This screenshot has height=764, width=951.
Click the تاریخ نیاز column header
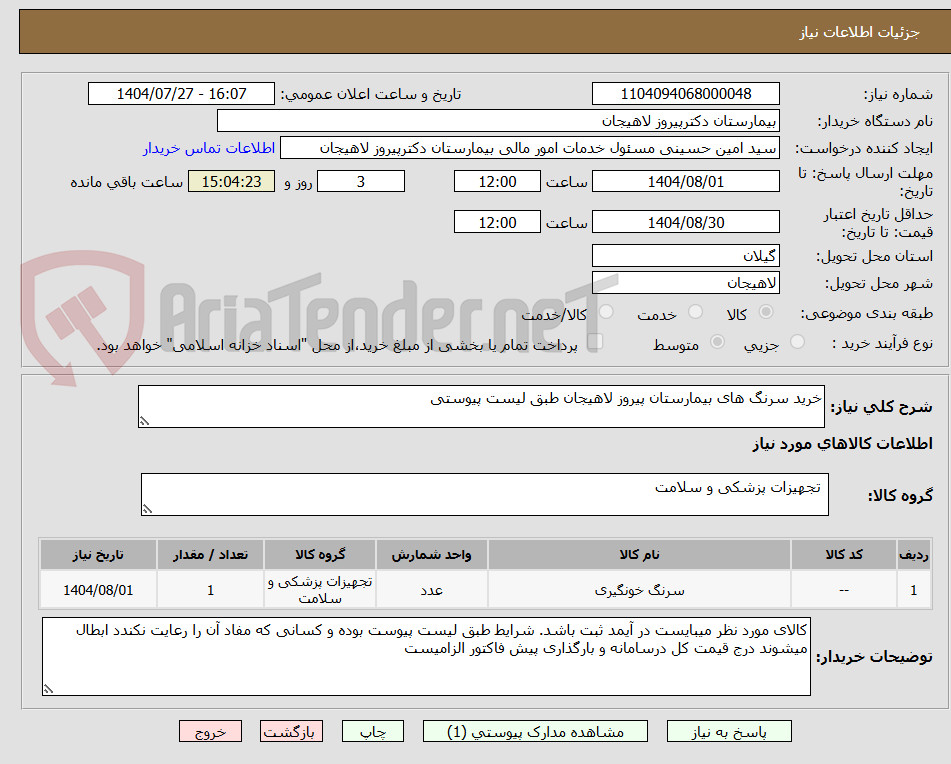click(98, 555)
